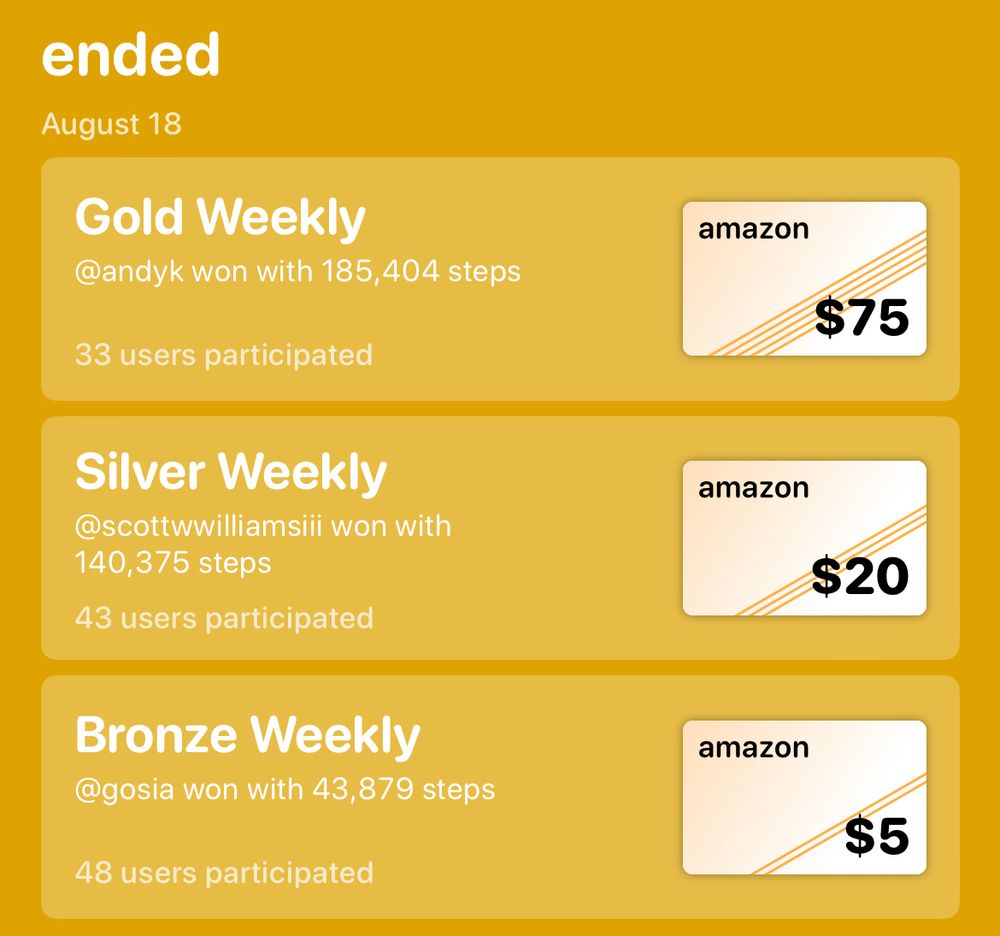1000x936 pixels.
Task: View the 43 users participated label
Action: 224,618
